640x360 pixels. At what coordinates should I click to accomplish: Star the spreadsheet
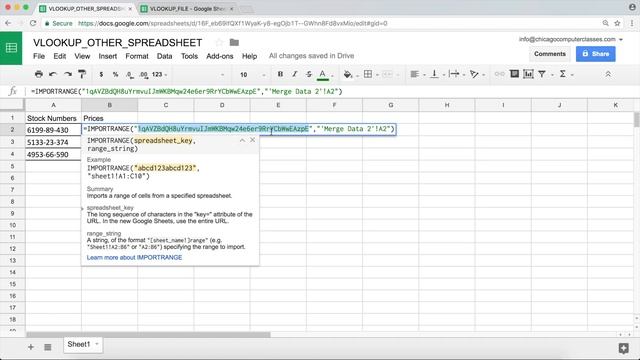(x=219, y=42)
